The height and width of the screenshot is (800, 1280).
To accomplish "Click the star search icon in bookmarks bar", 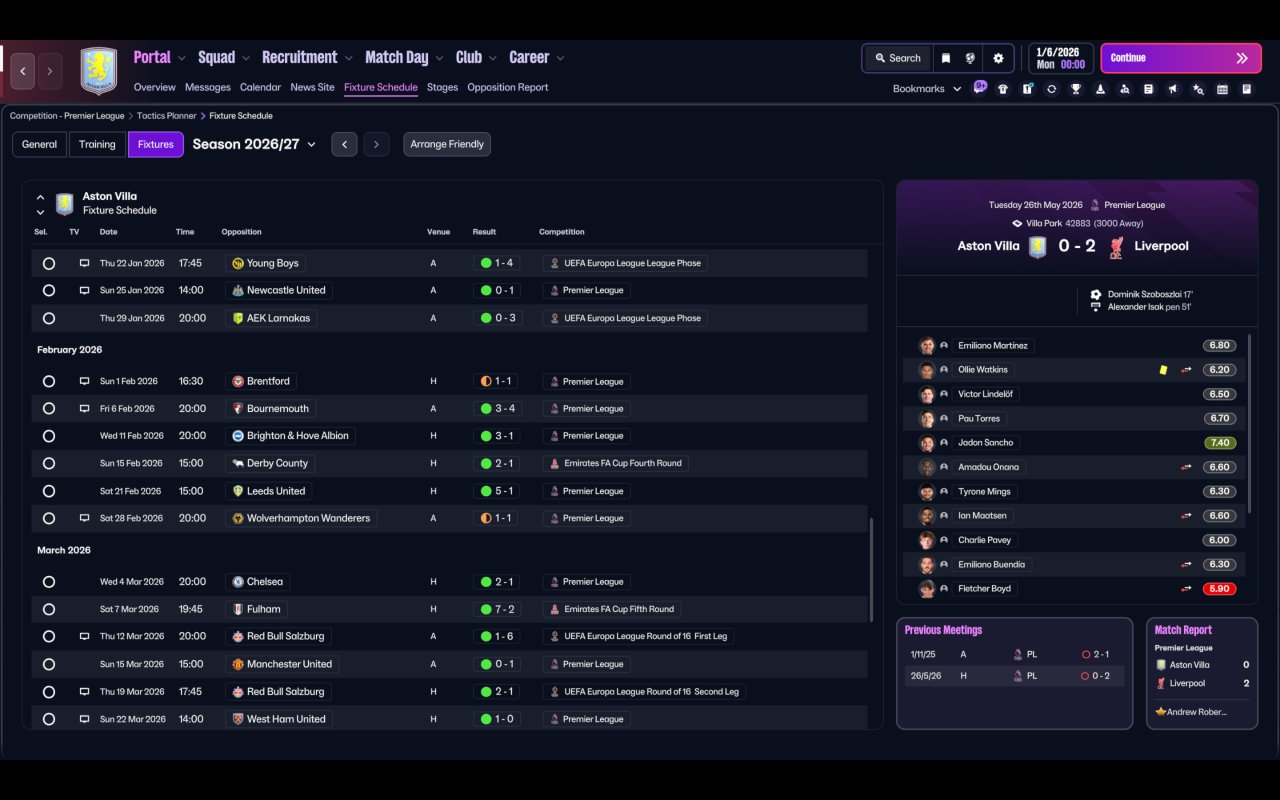I will point(1198,89).
